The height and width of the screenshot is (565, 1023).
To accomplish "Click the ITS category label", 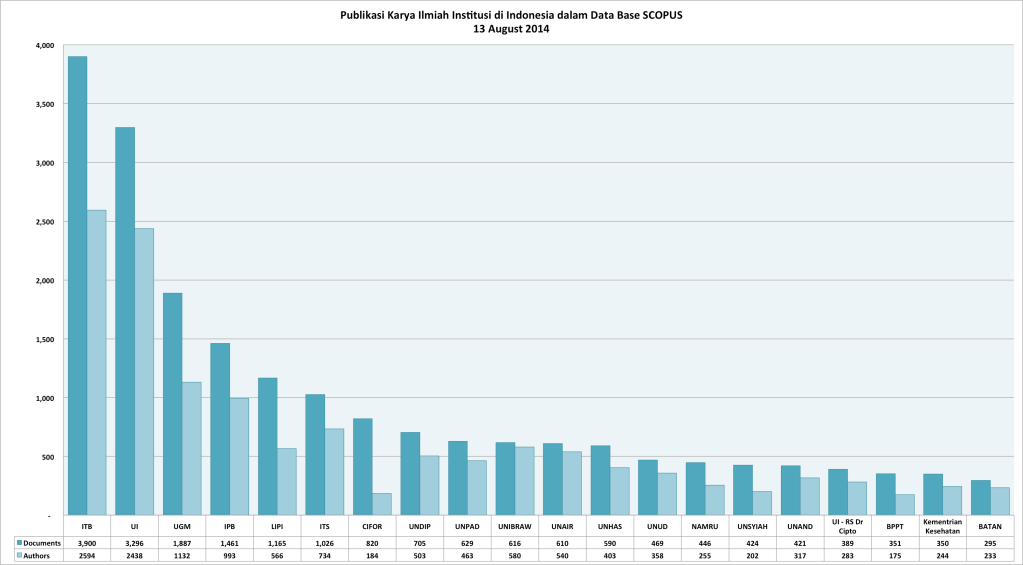I will tap(324, 525).
